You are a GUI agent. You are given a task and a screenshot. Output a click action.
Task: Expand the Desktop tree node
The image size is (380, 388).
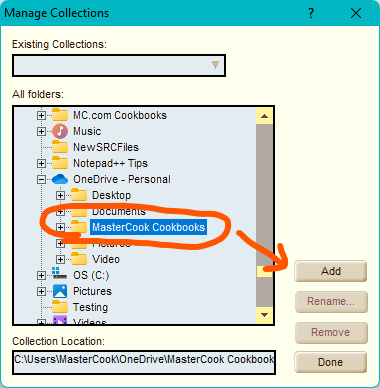pyautogui.click(x=60, y=195)
